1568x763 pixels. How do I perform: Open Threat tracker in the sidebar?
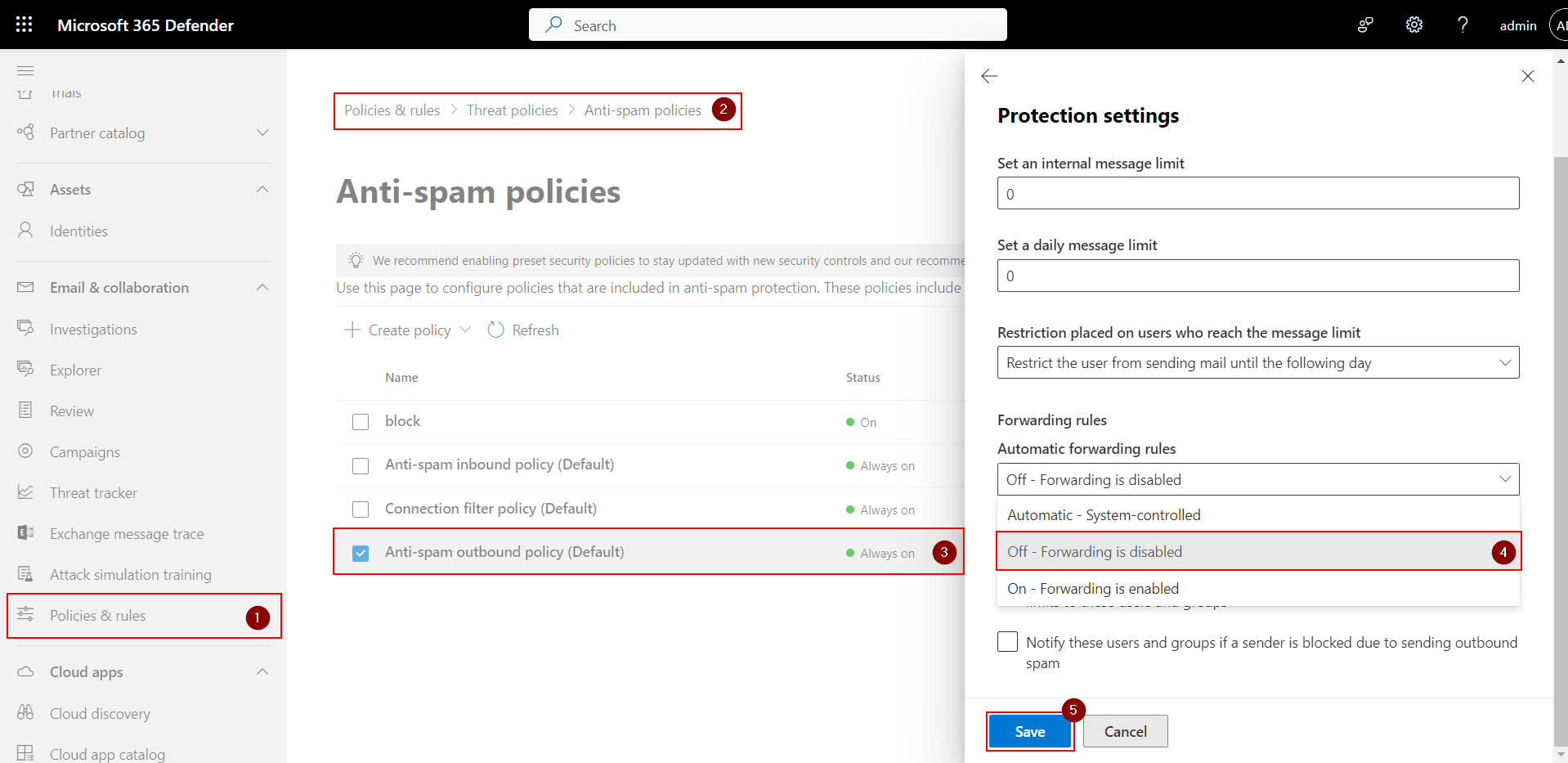93,493
